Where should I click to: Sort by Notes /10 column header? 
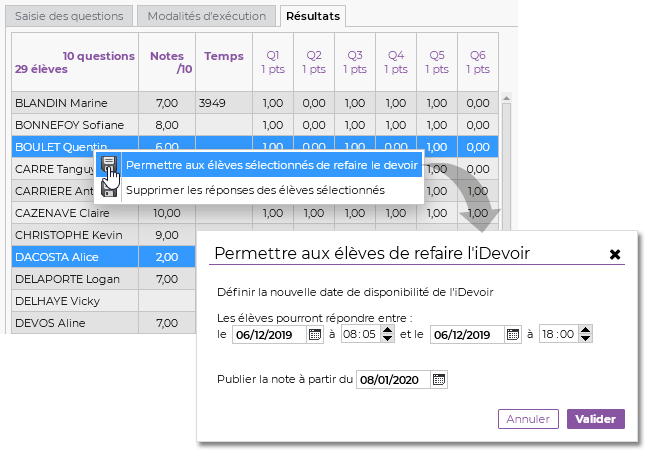166,62
